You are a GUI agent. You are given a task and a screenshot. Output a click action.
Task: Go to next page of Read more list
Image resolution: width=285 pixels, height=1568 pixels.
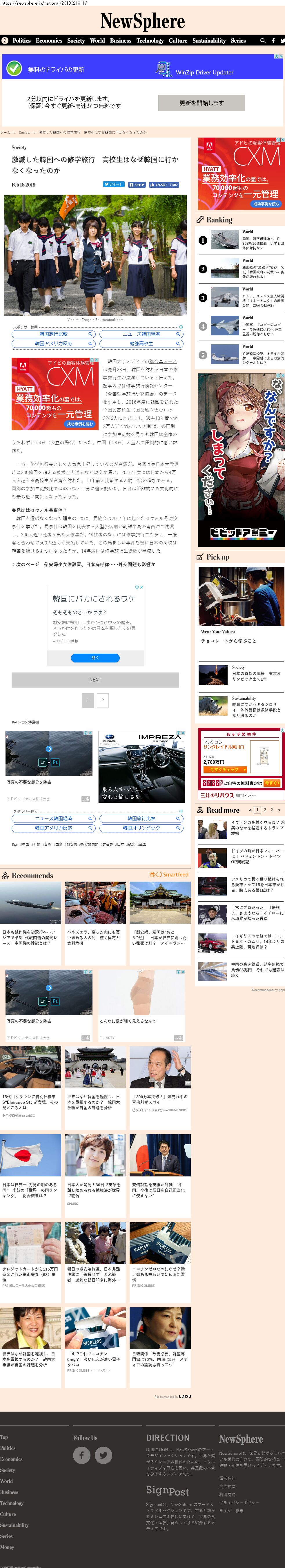click(x=279, y=809)
